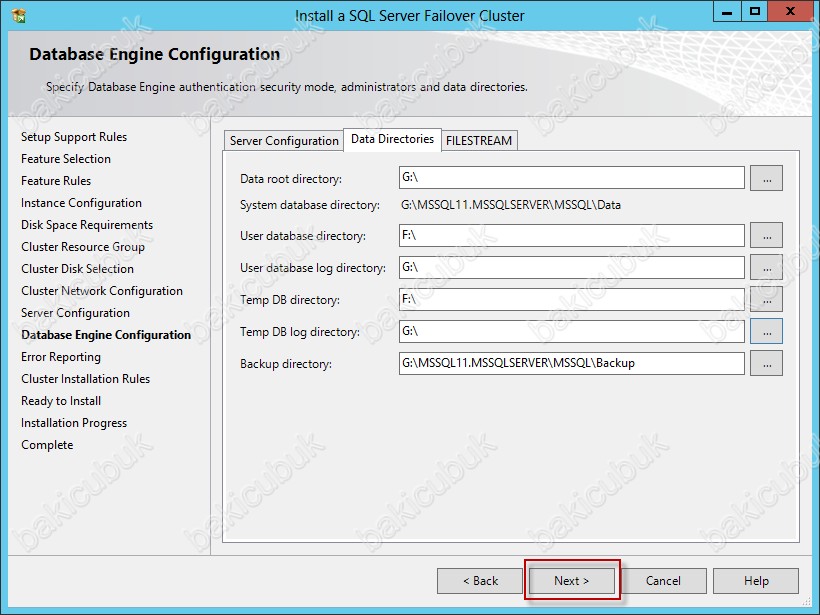Image resolution: width=820 pixels, height=615 pixels.
Task: Switch to the Server Configuration tab
Action: 284,141
